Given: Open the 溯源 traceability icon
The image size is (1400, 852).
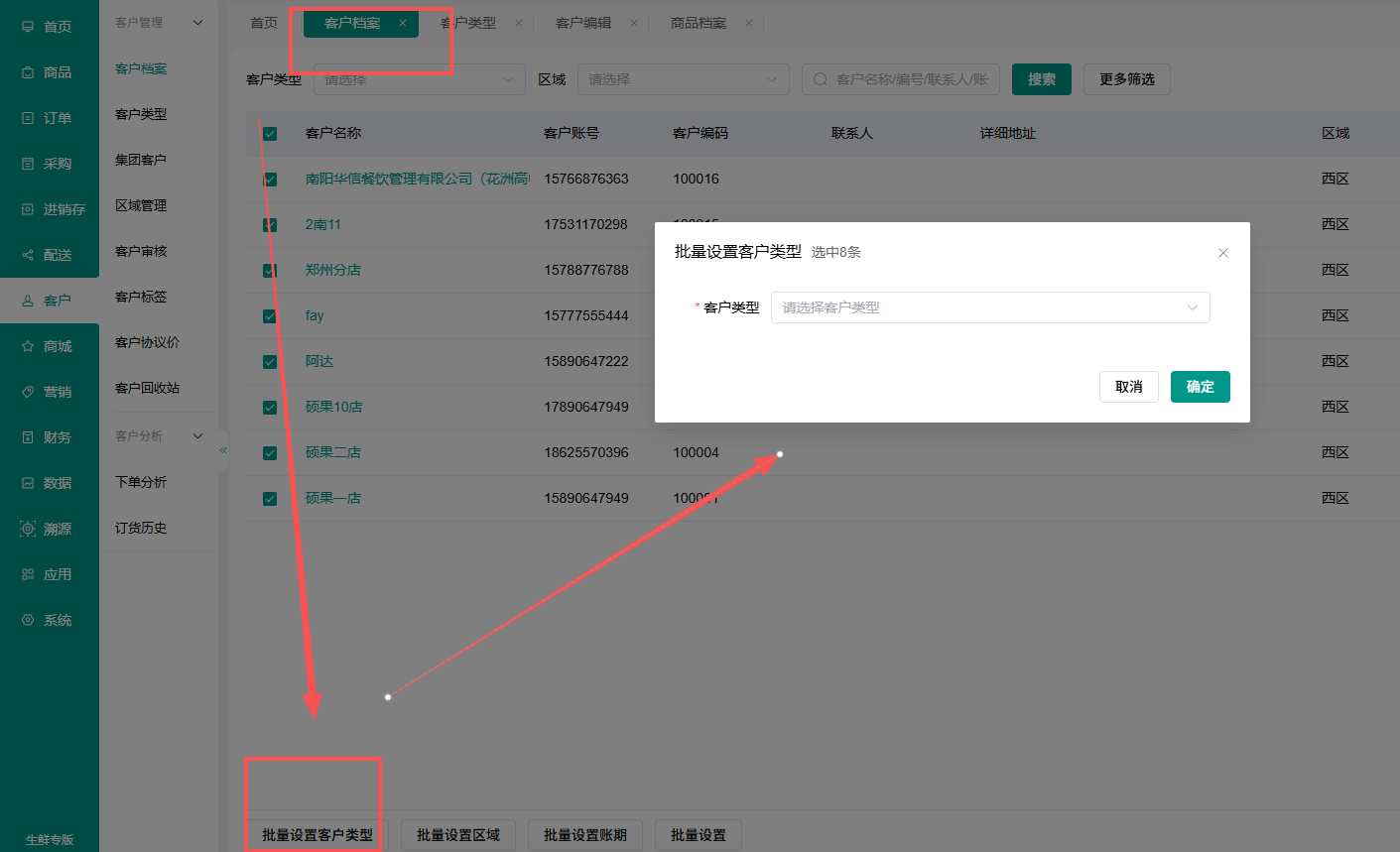Looking at the screenshot, I should (x=28, y=529).
